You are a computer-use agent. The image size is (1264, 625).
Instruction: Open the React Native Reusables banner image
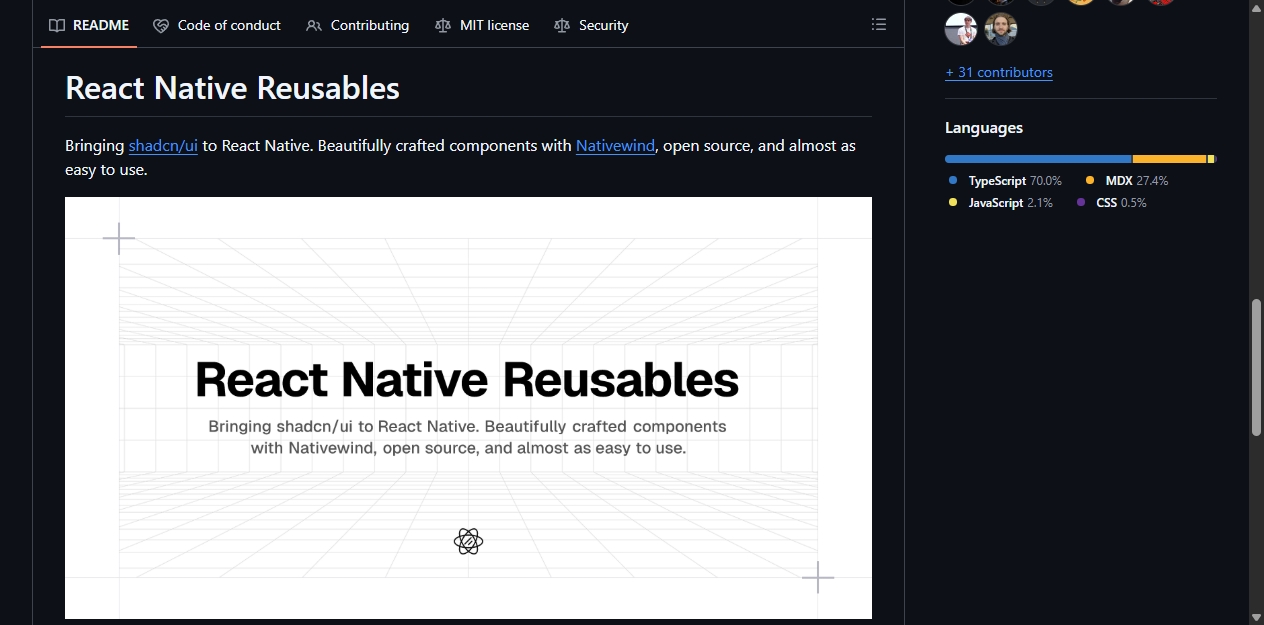pos(468,408)
